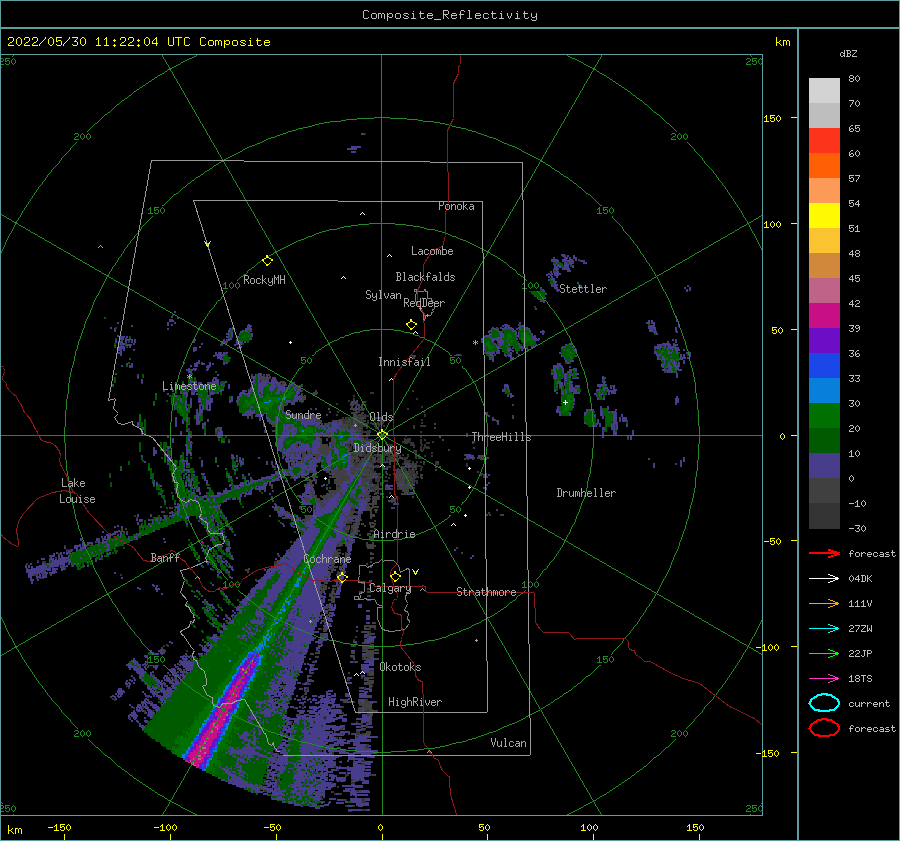The width and height of the screenshot is (900, 841).
Task: Click the Vulcan label
Action: (509, 743)
